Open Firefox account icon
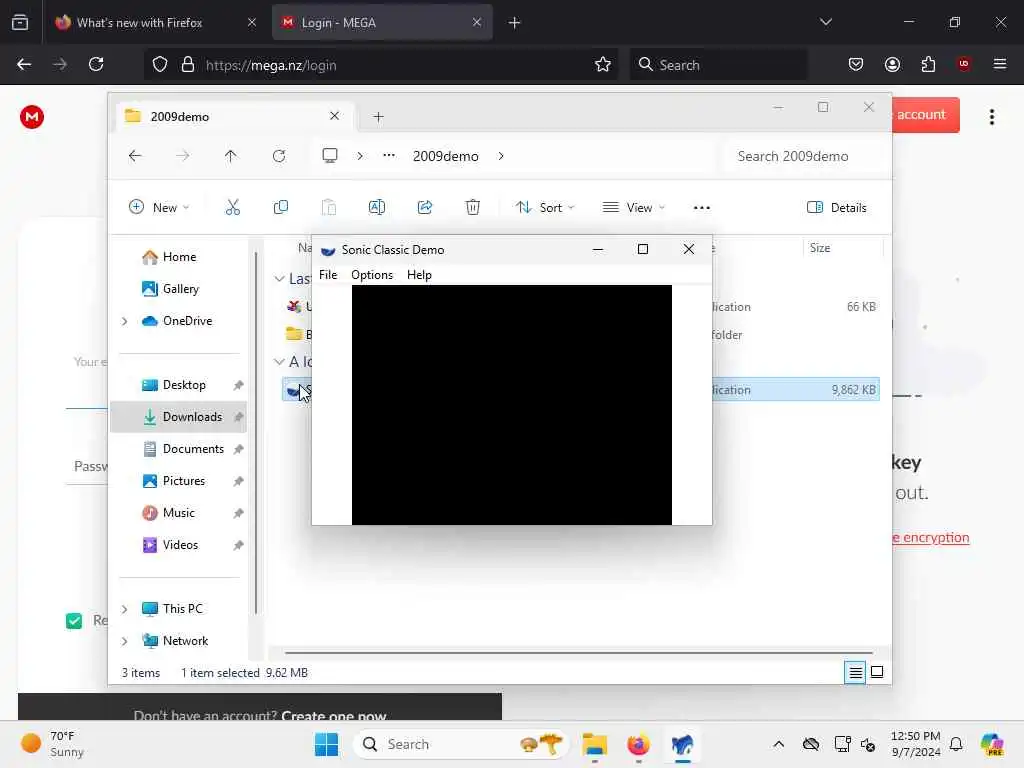 [x=892, y=64]
